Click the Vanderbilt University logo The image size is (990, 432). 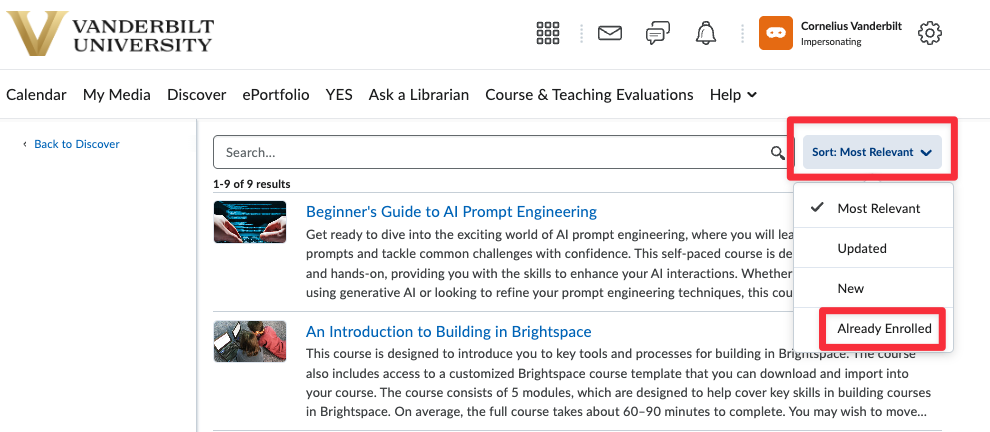click(110, 33)
